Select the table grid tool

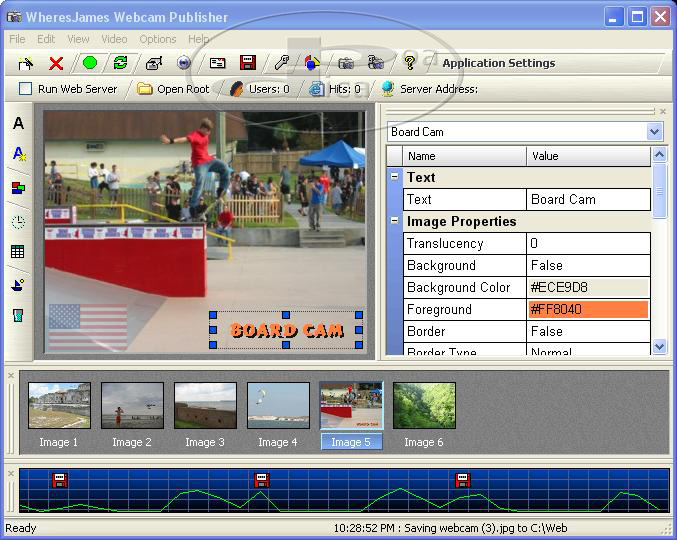click(18, 252)
